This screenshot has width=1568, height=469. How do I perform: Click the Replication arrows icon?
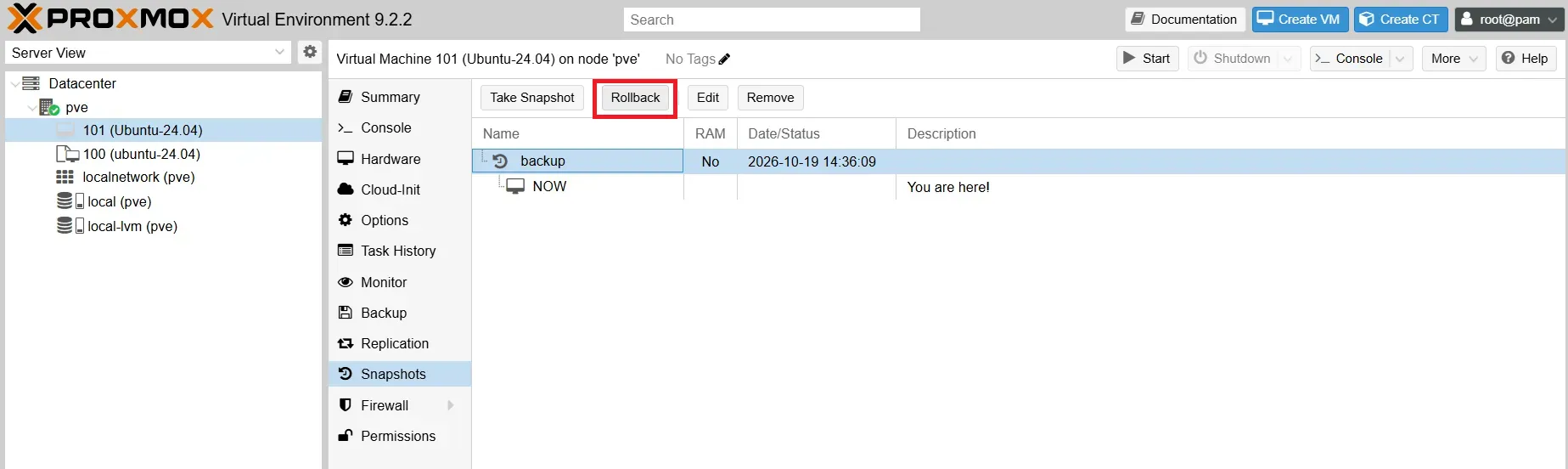(x=346, y=343)
